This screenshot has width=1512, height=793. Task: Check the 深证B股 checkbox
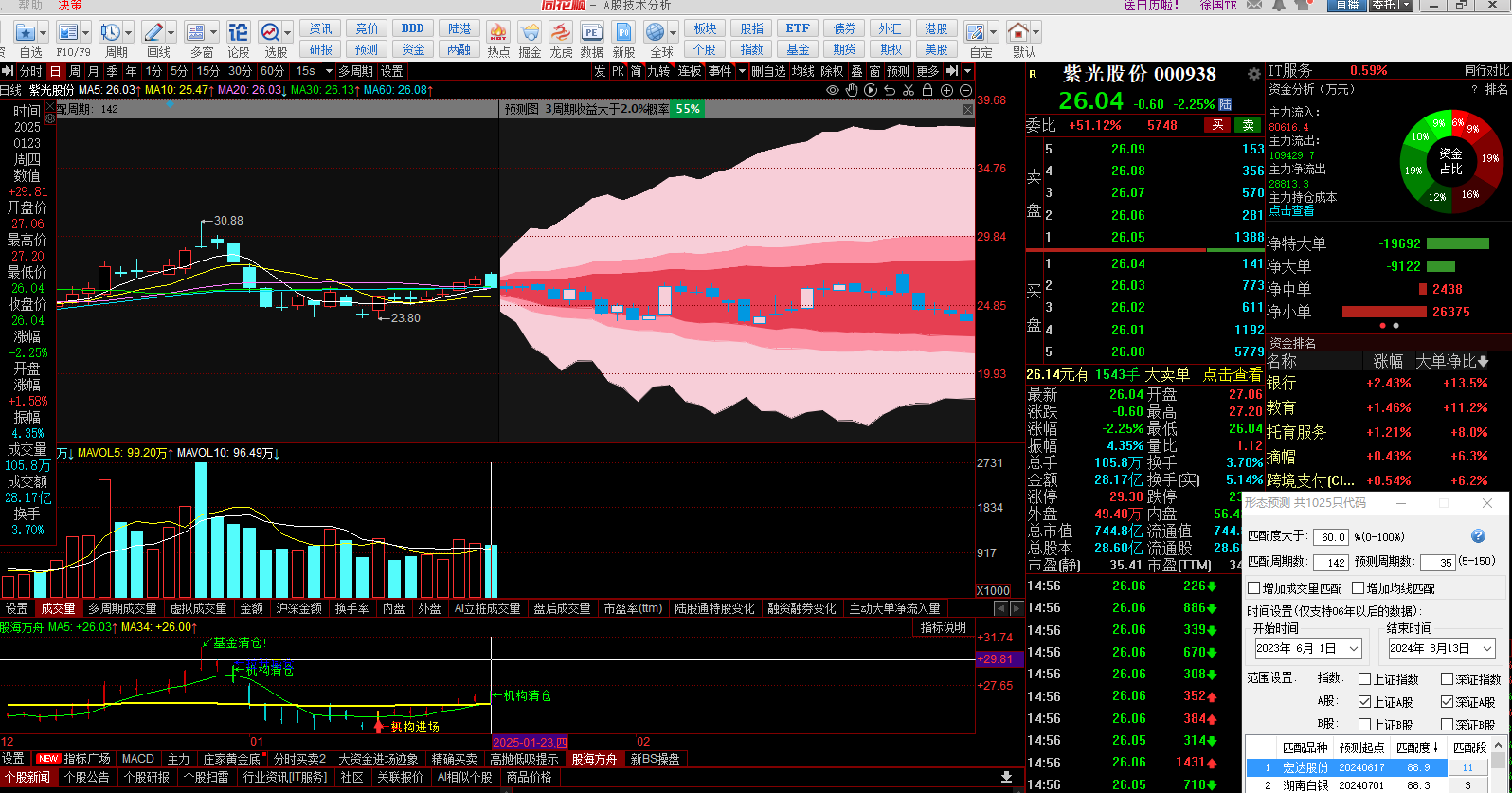point(1447,725)
